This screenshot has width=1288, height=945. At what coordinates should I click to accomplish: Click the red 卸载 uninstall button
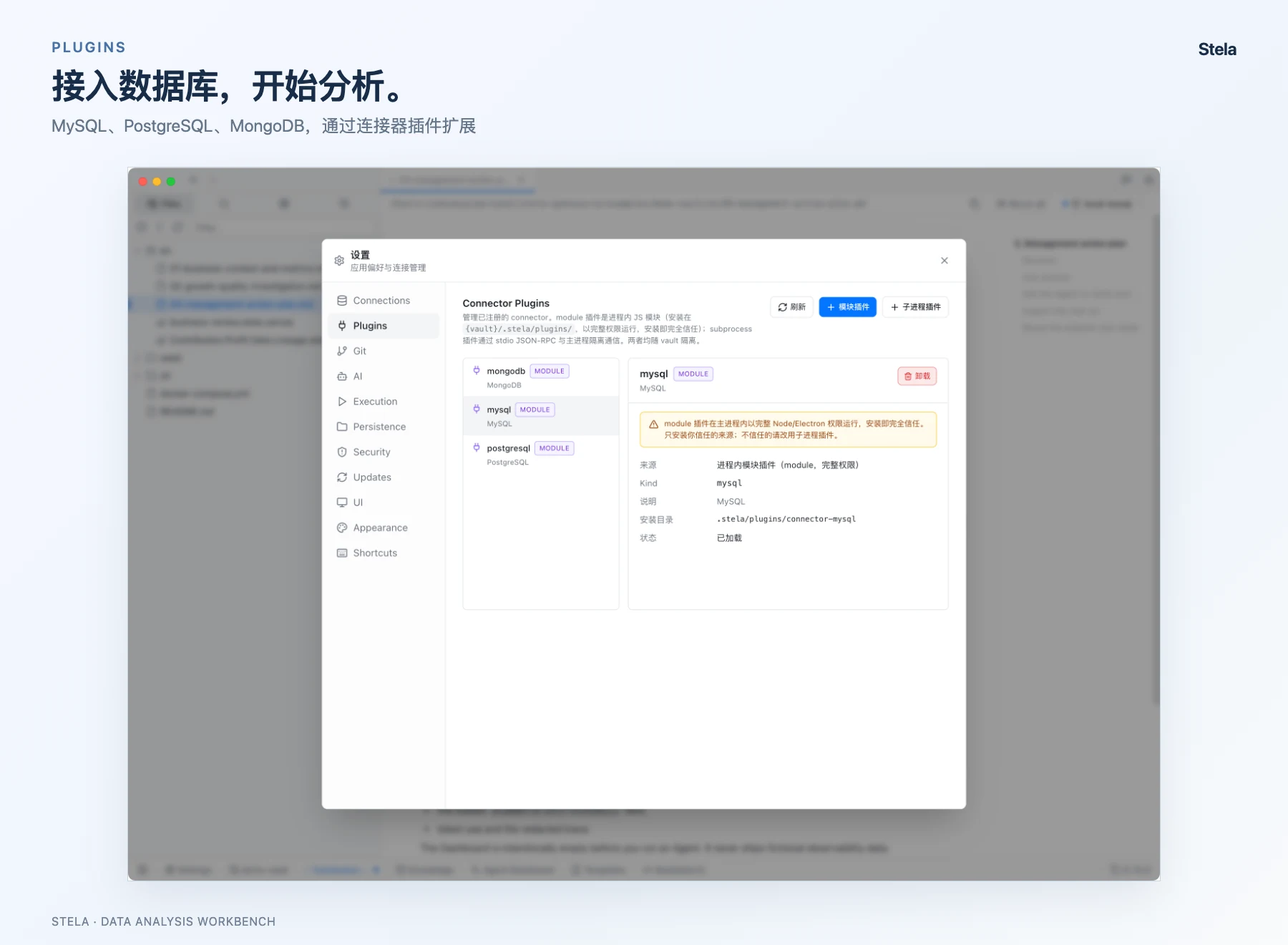[917, 377]
